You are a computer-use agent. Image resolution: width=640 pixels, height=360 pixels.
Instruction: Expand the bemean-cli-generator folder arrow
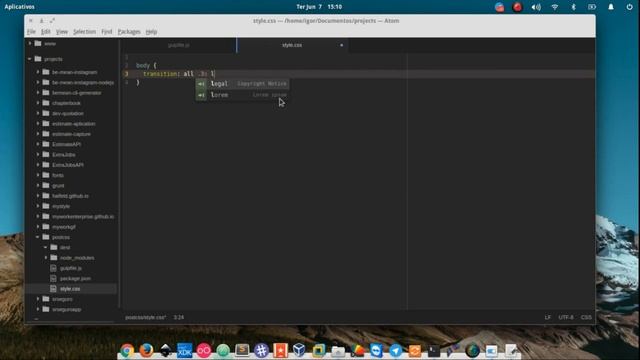(x=38, y=93)
